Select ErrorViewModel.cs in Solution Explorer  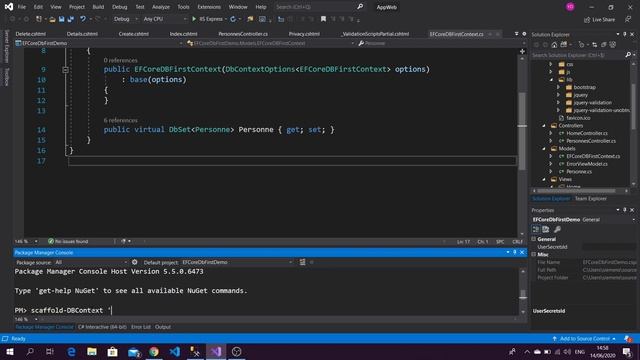[x=587, y=164]
